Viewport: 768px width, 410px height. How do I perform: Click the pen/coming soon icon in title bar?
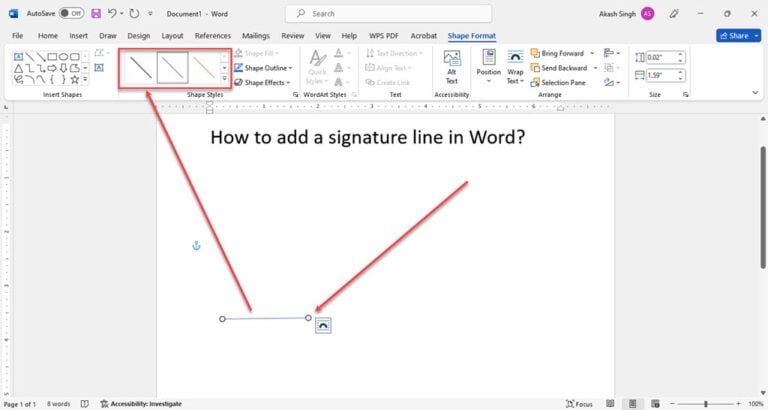[x=674, y=14]
